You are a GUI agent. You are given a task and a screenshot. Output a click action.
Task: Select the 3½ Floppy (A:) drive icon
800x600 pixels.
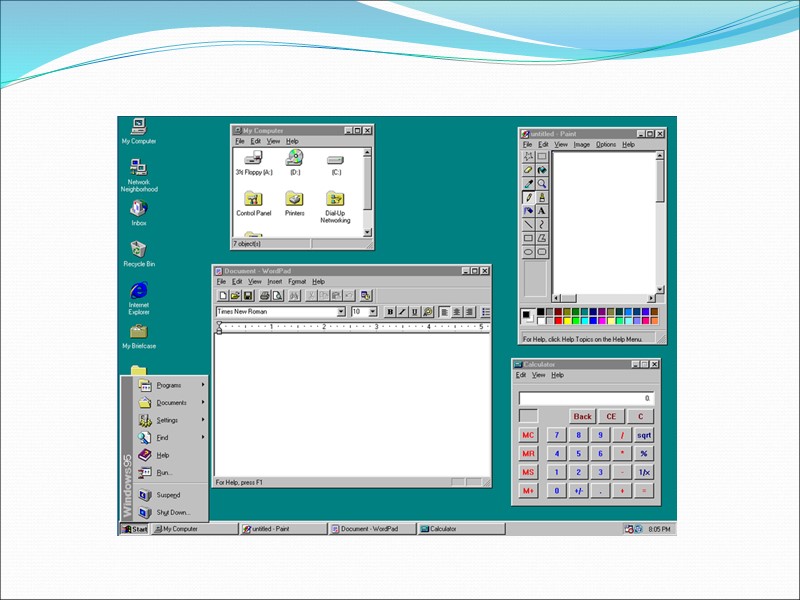254,162
